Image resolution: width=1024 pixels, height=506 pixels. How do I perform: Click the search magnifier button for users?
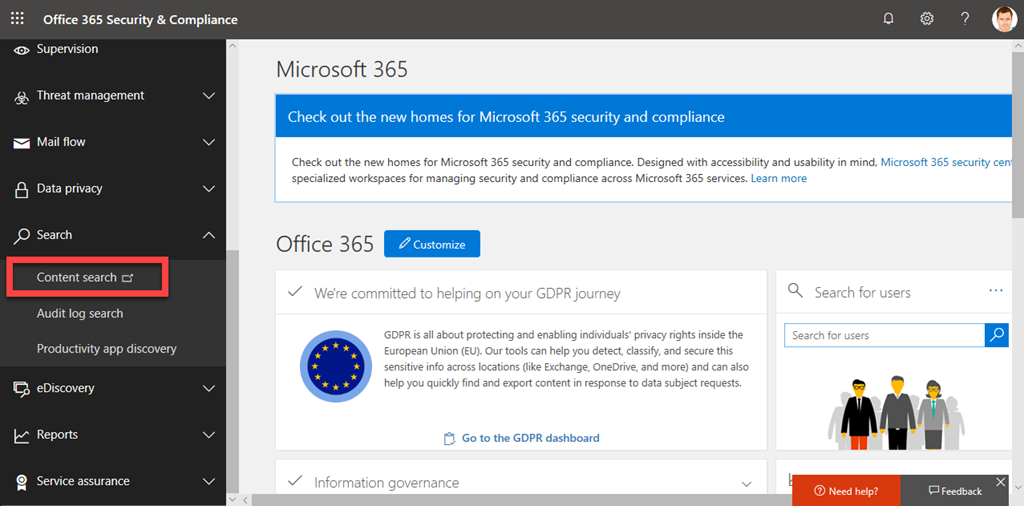(x=996, y=335)
